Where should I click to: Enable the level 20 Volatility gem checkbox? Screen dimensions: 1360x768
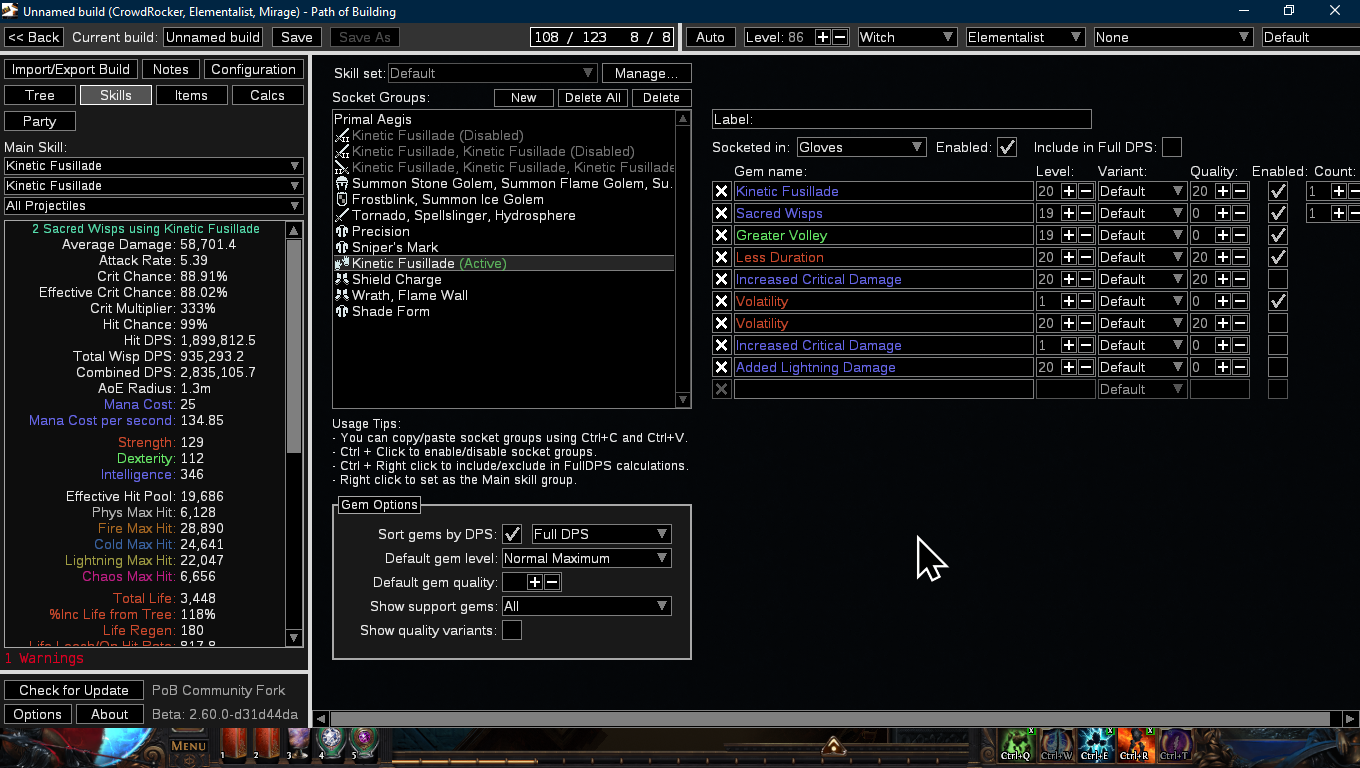tap(1278, 323)
